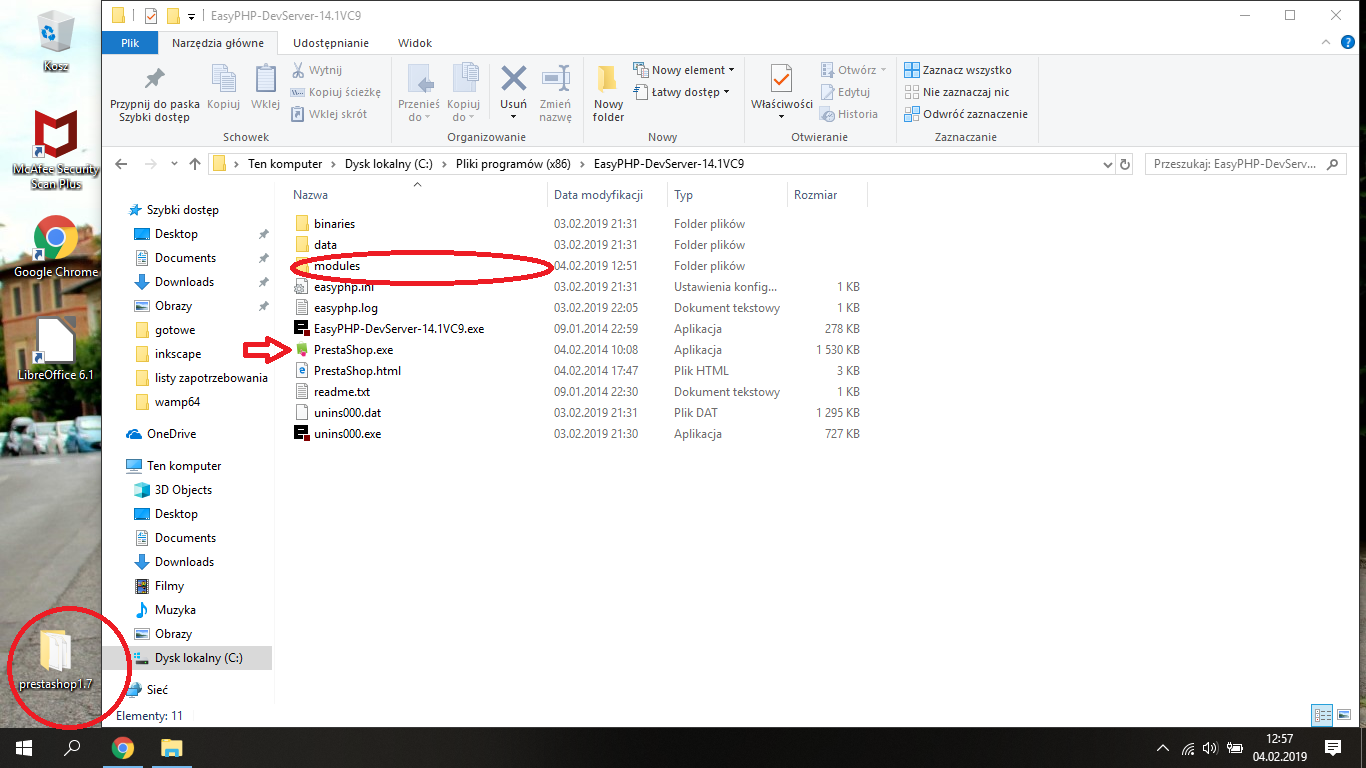Select unins000.dat file
The image size is (1366, 768).
tap(337, 413)
